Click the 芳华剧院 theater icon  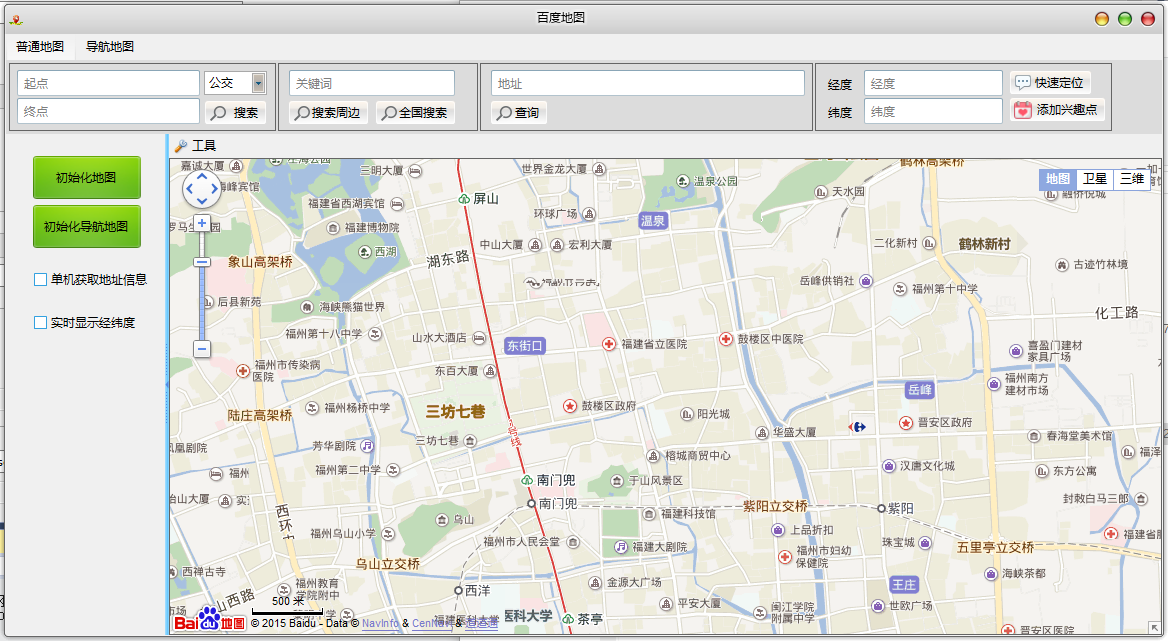tap(366, 445)
